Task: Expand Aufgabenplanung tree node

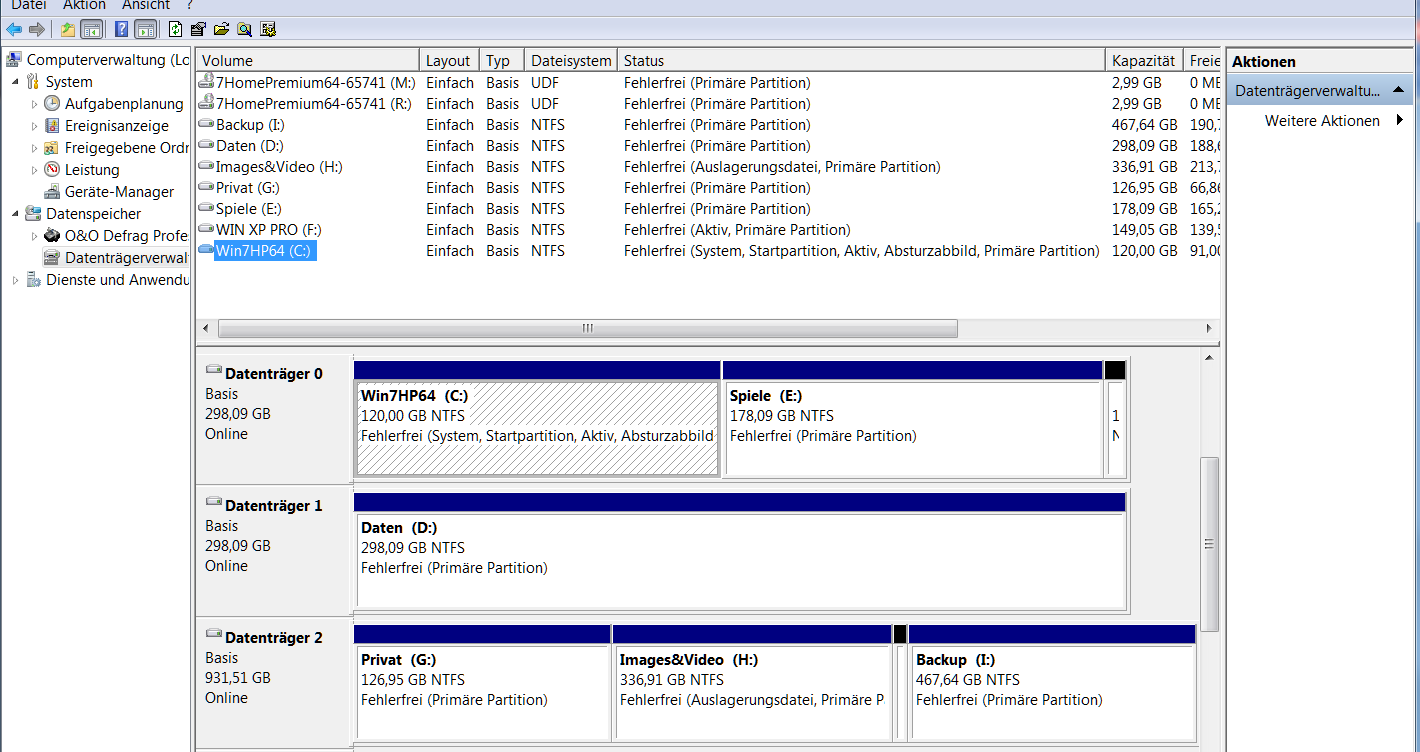Action: click(x=34, y=104)
